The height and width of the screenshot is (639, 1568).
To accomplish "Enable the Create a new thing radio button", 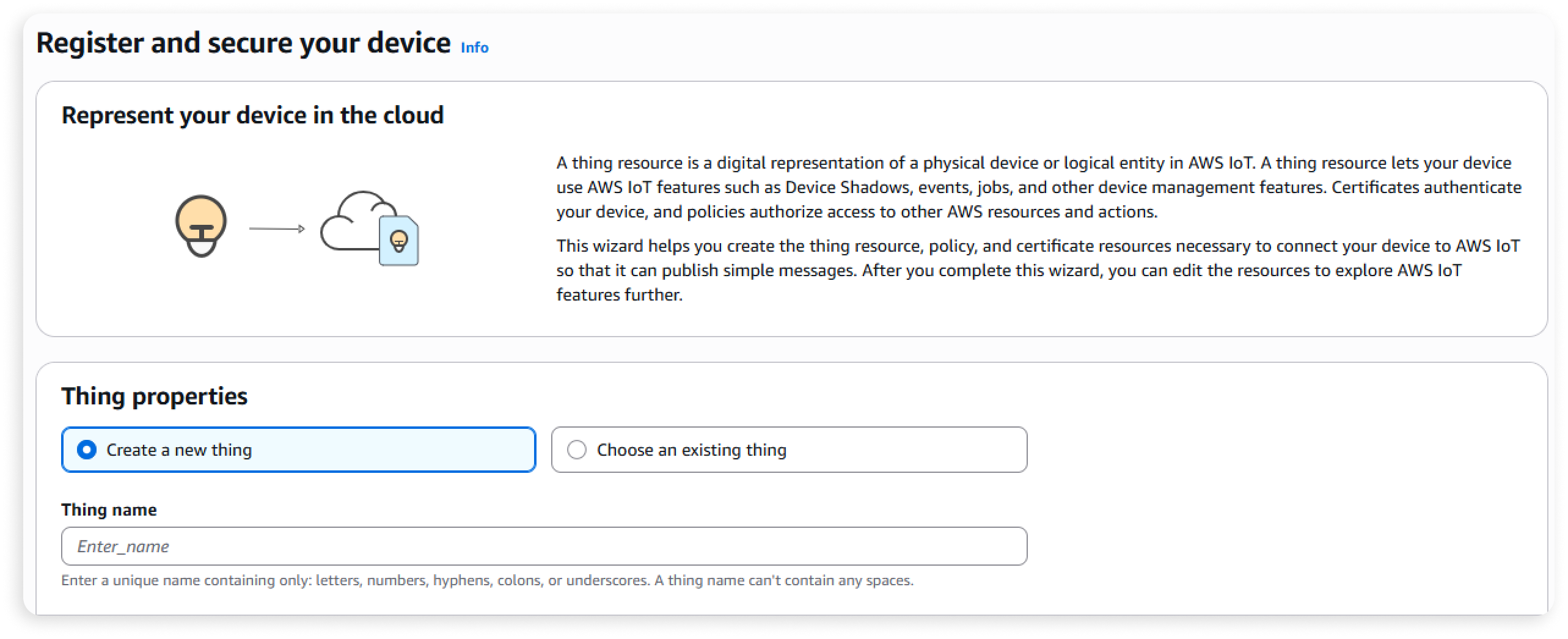I will (87, 450).
